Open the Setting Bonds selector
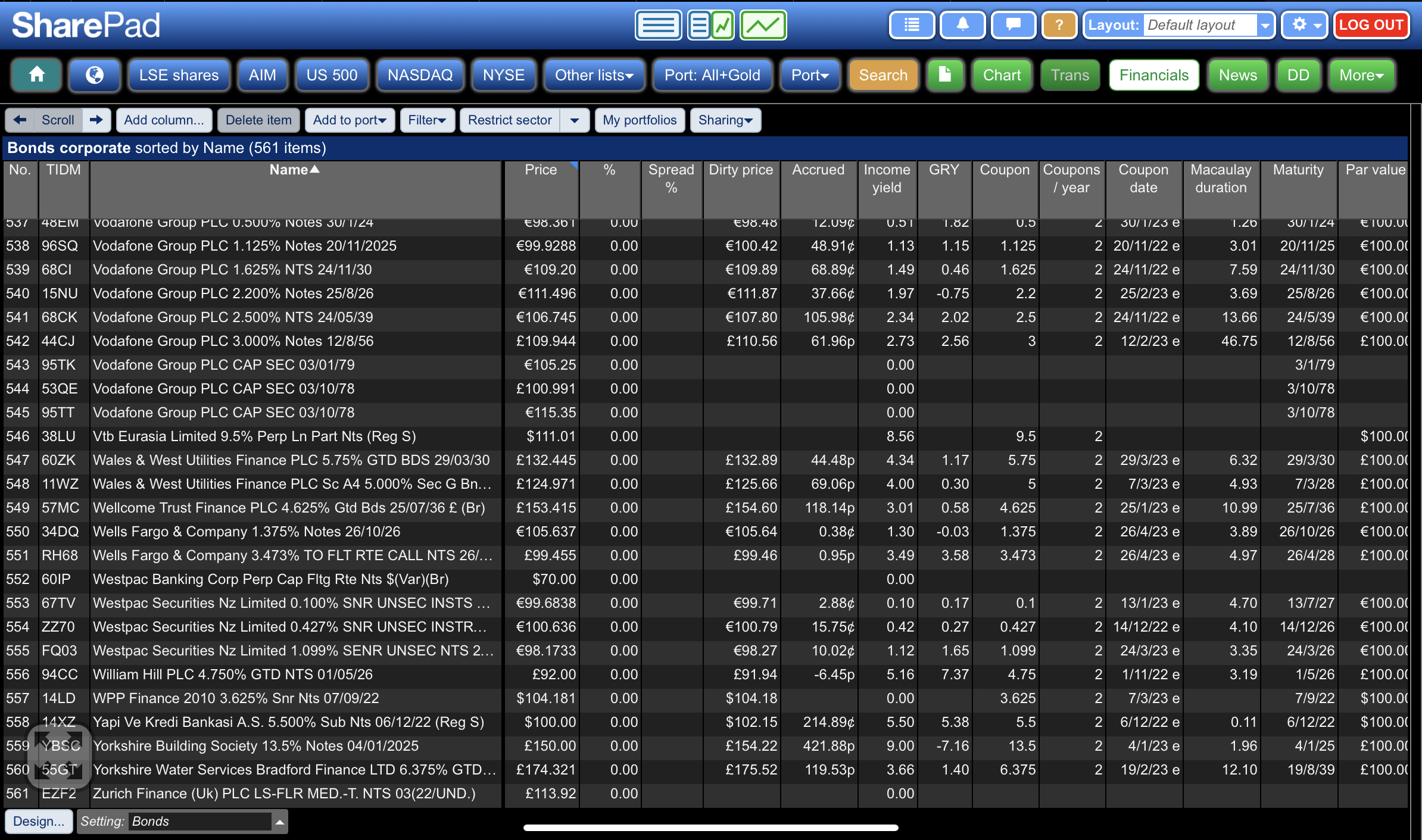 tap(182, 821)
